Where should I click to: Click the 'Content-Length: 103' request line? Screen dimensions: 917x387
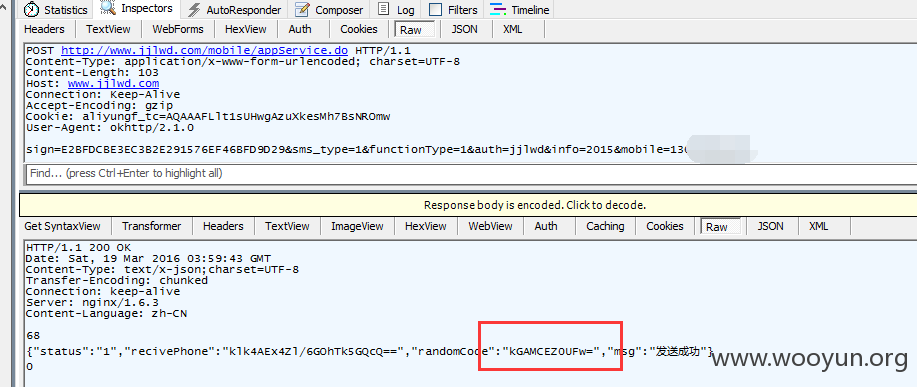coord(92,72)
